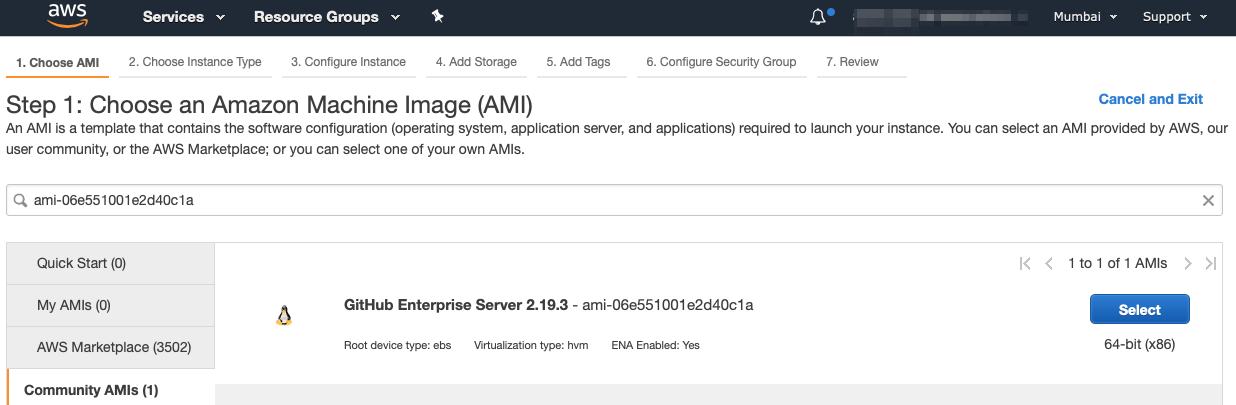Image resolution: width=1236 pixels, height=405 pixels.
Task: Open the Support dropdown menu
Action: (x=1175, y=17)
